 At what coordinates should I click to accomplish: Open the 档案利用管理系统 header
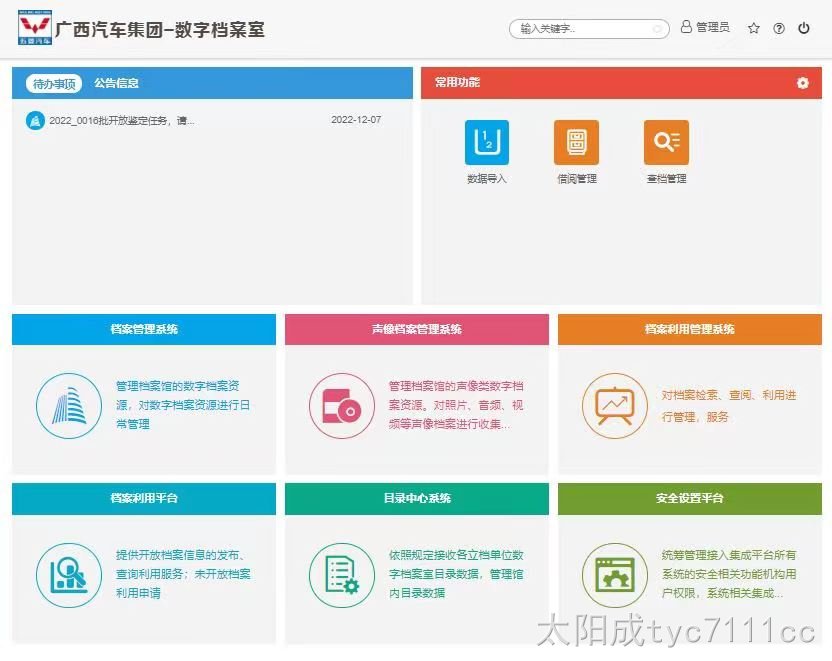point(690,329)
